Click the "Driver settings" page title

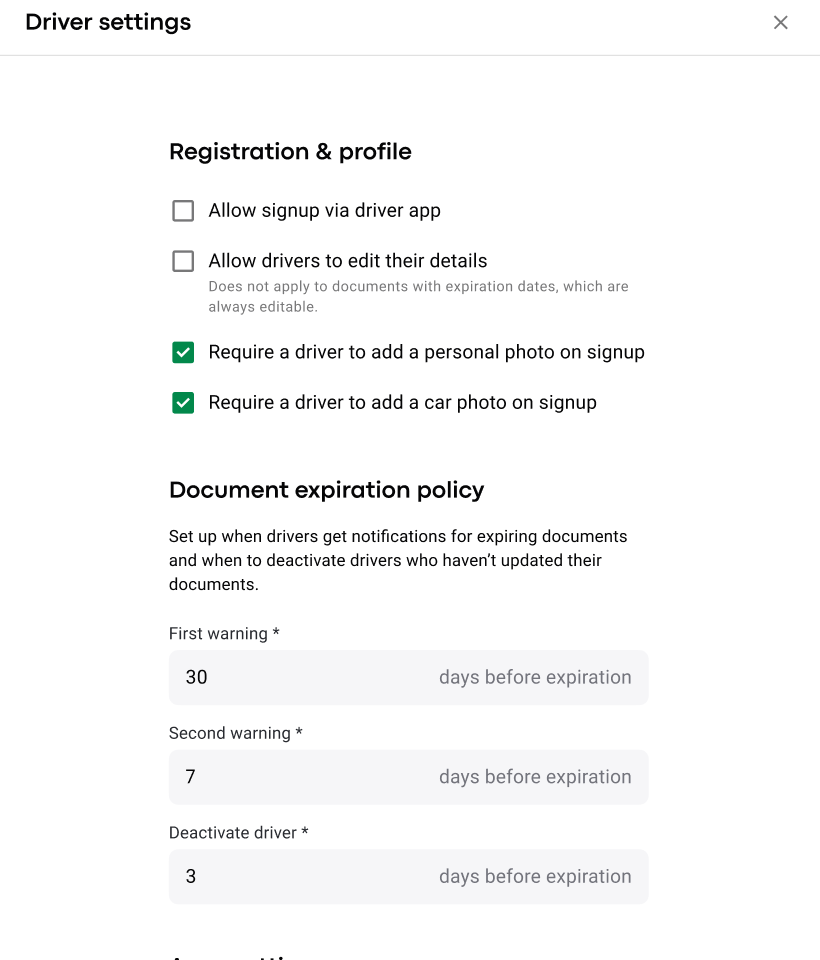(108, 22)
